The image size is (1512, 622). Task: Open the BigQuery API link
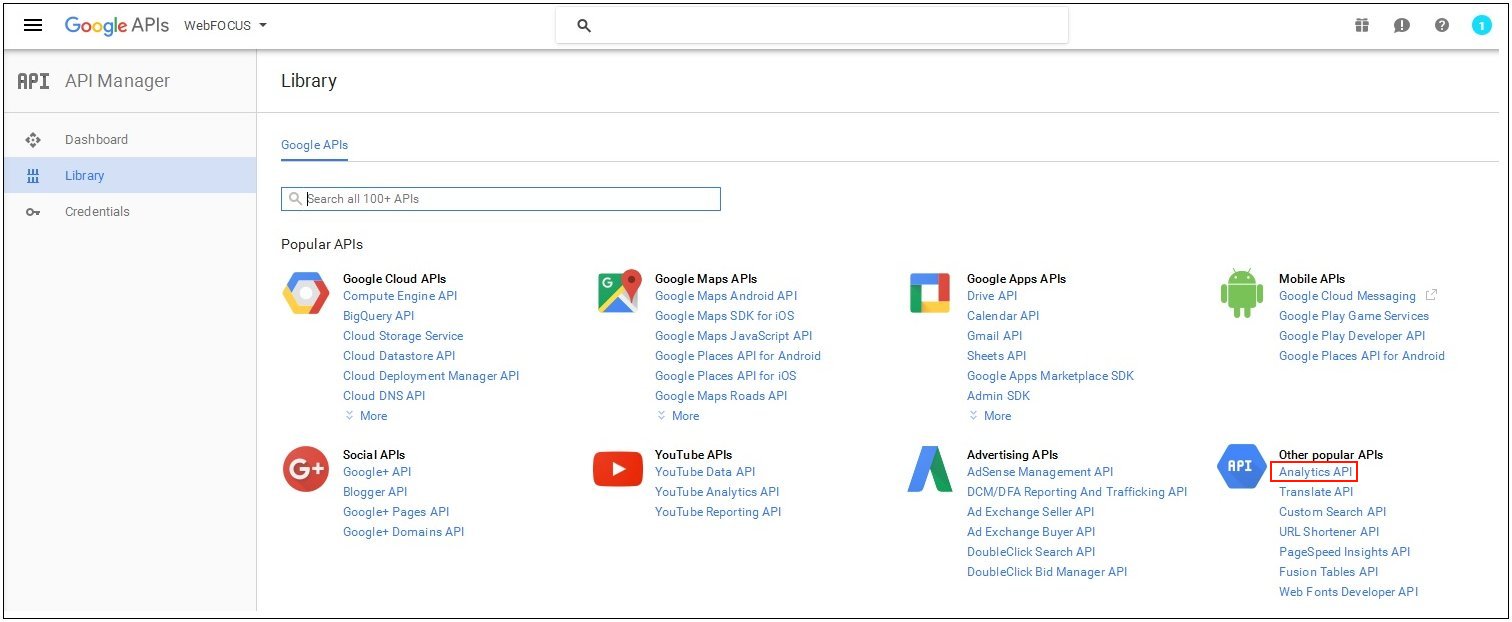pyautogui.click(x=378, y=316)
